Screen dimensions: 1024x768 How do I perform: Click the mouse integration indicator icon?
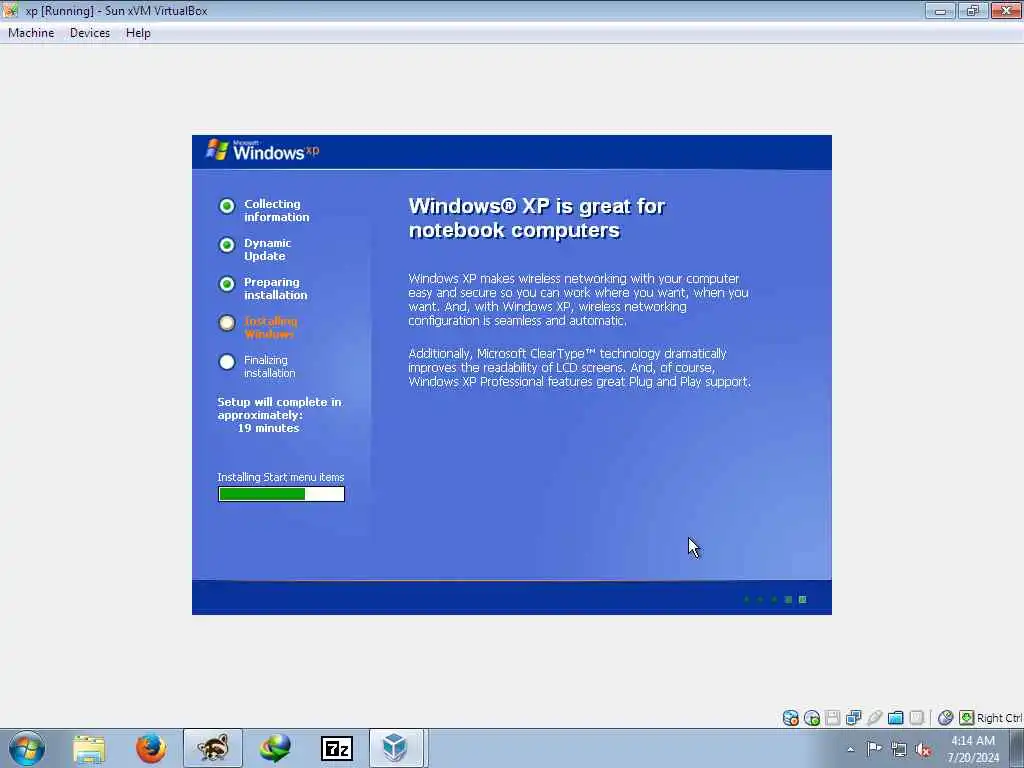(945, 718)
